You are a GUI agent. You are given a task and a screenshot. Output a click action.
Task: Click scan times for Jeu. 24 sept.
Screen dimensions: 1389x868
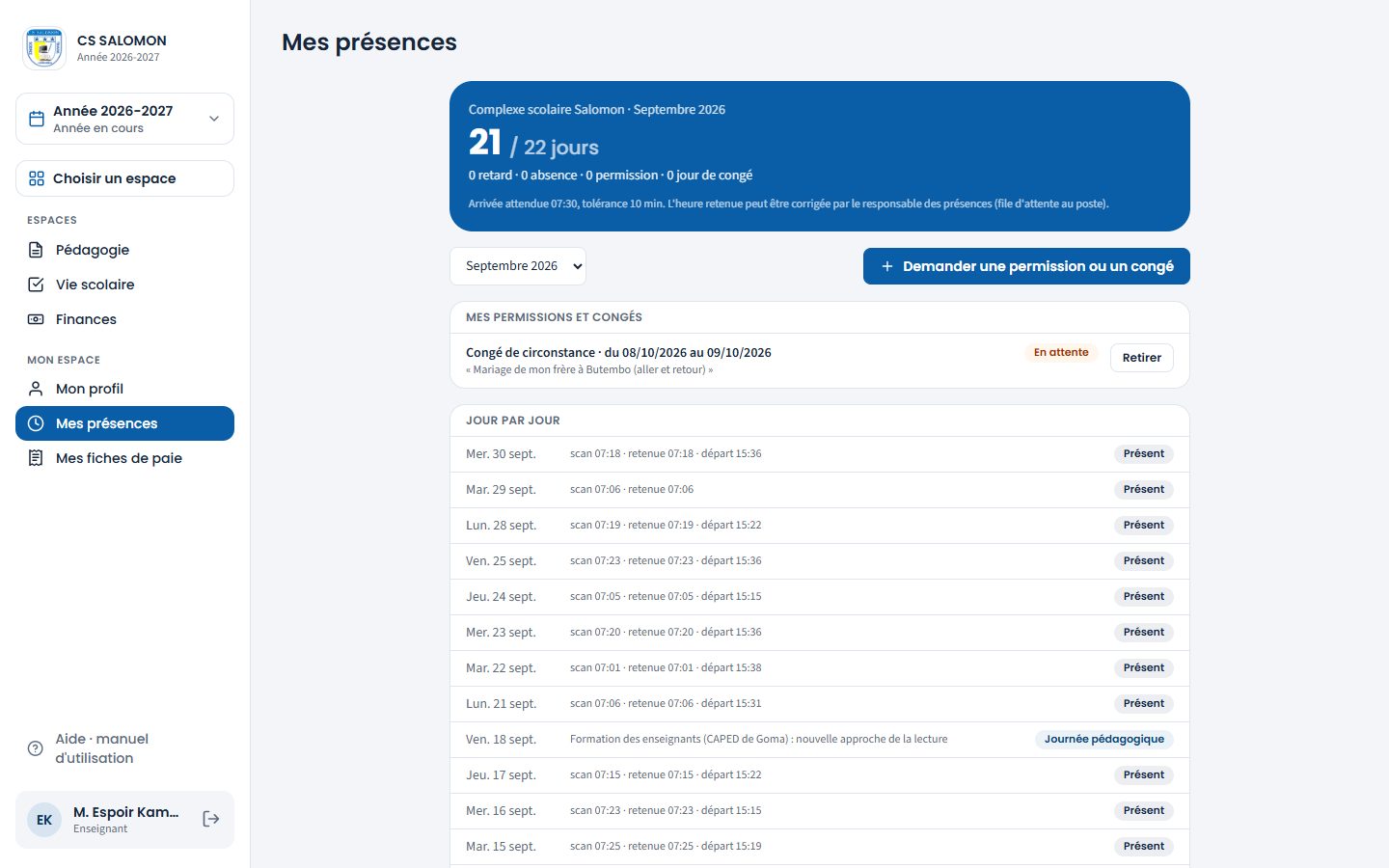click(666, 597)
